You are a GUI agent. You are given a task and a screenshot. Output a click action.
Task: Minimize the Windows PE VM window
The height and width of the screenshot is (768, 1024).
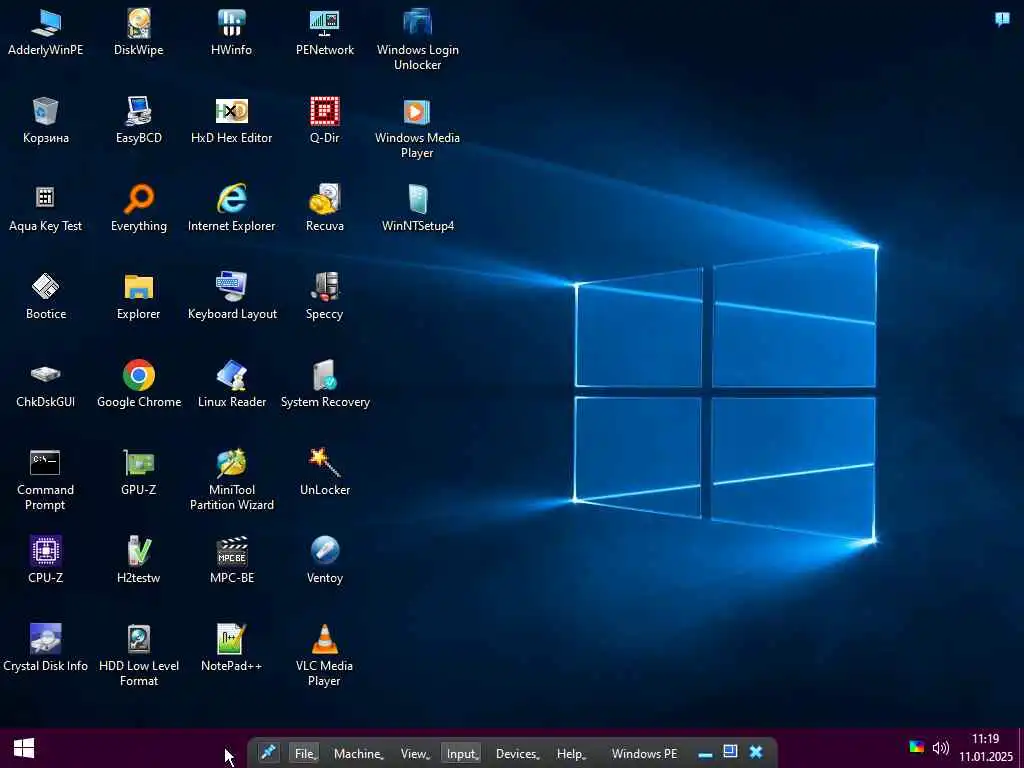[705, 754]
